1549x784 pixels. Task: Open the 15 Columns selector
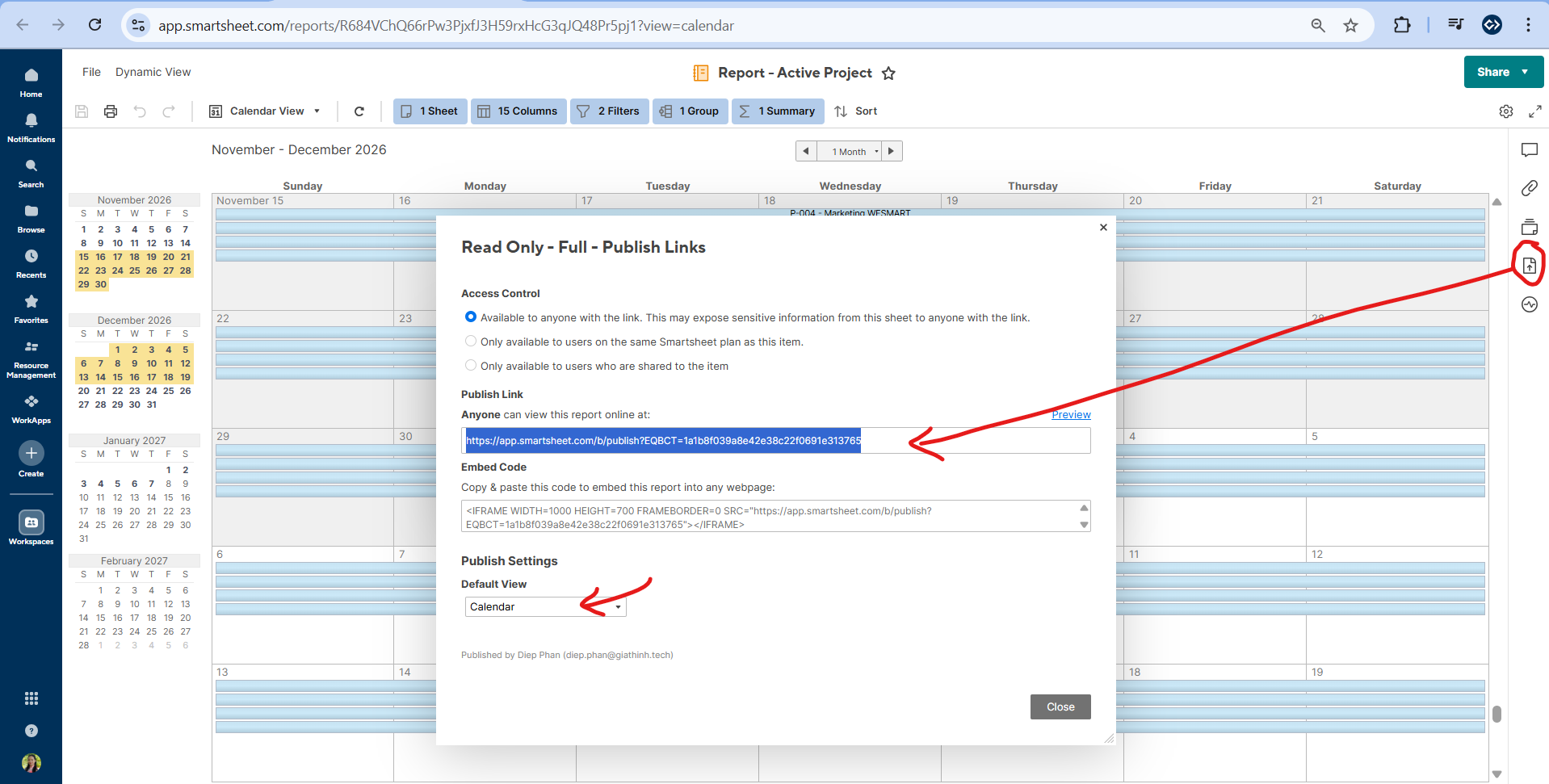coord(518,111)
